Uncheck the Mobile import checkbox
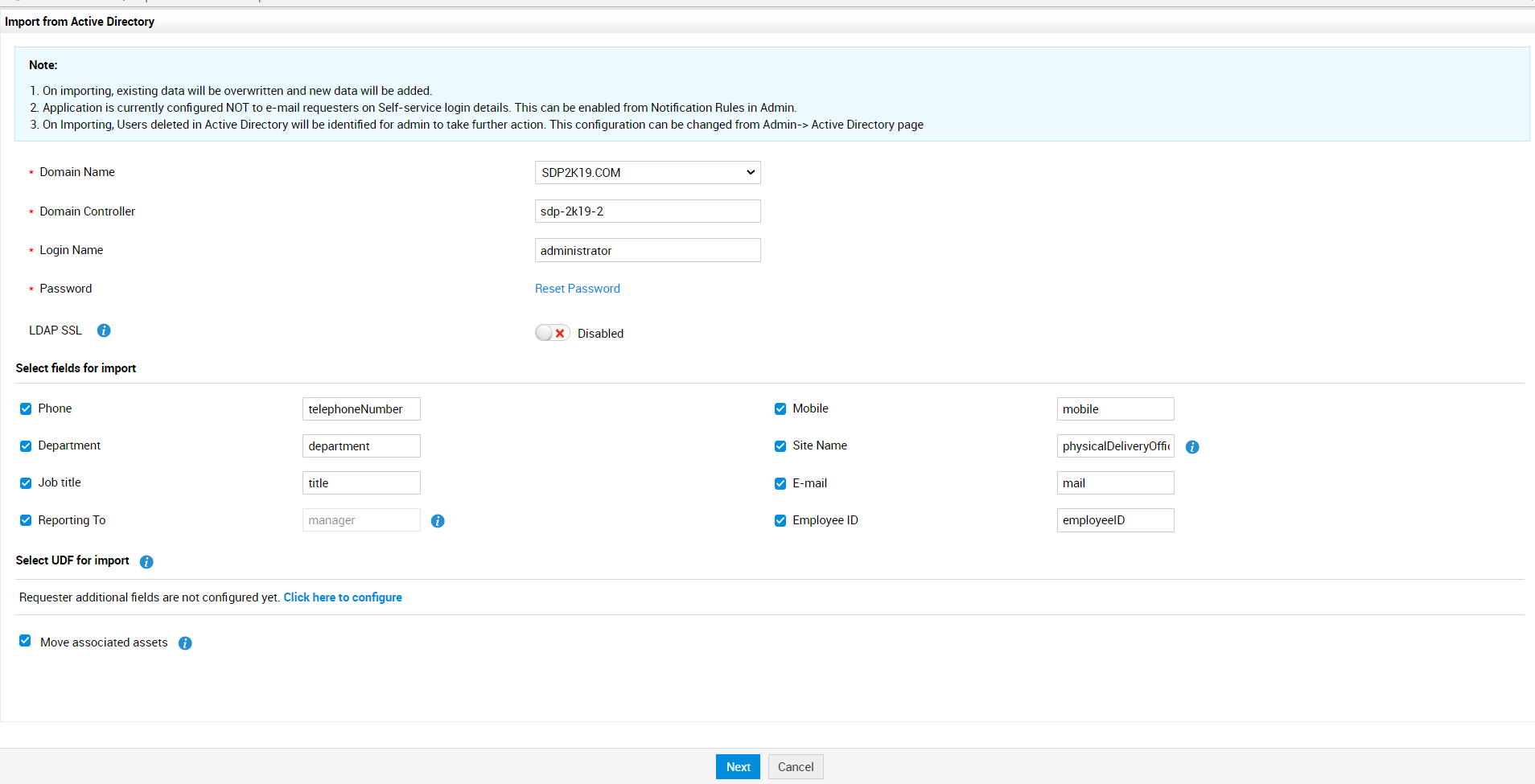This screenshot has height=784, width=1535. click(780, 408)
